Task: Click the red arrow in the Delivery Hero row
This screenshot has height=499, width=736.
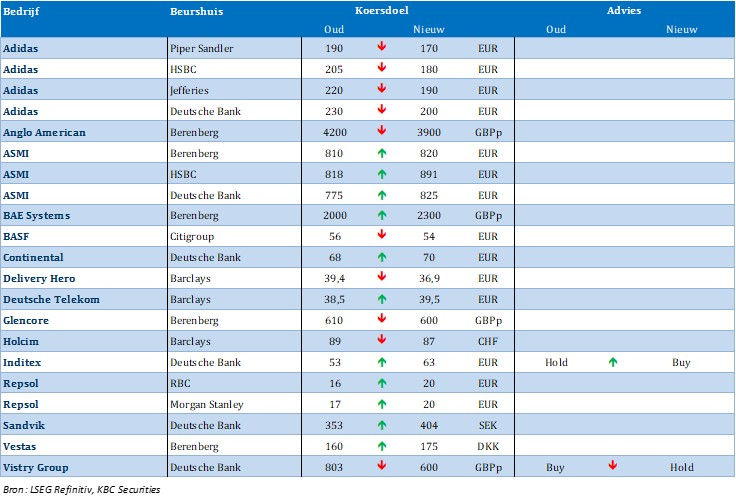Action: pyautogui.click(x=381, y=278)
